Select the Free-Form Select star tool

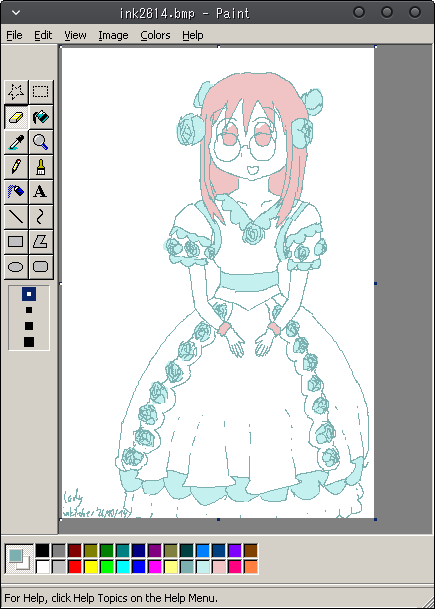(x=16, y=92)
